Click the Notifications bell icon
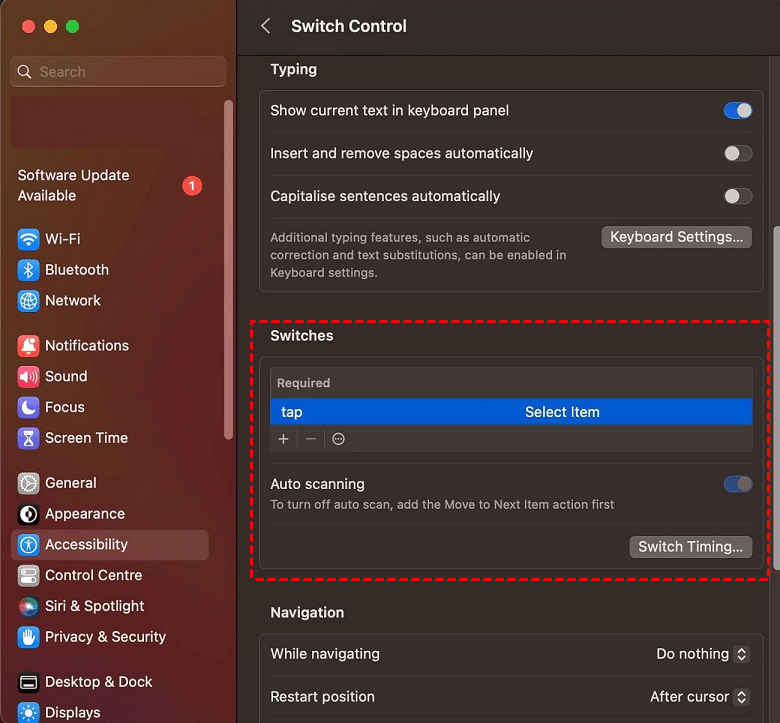 pyautogui.click(x=28, y=346)
